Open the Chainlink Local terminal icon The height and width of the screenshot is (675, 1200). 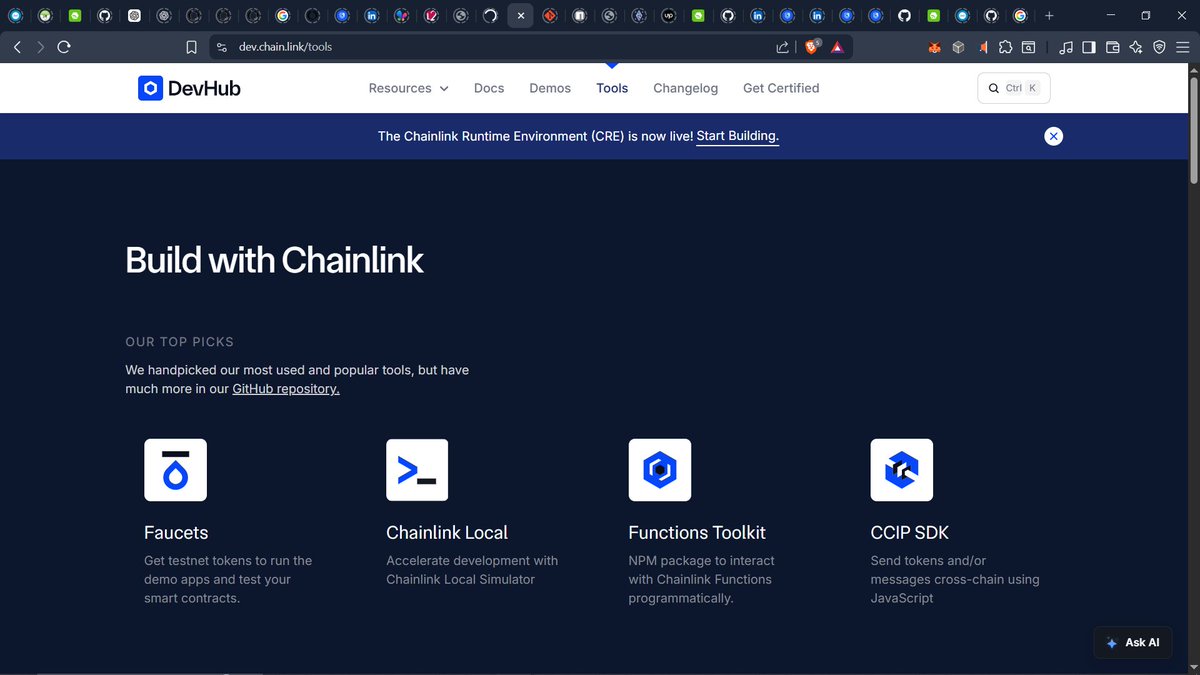[417, 470]
